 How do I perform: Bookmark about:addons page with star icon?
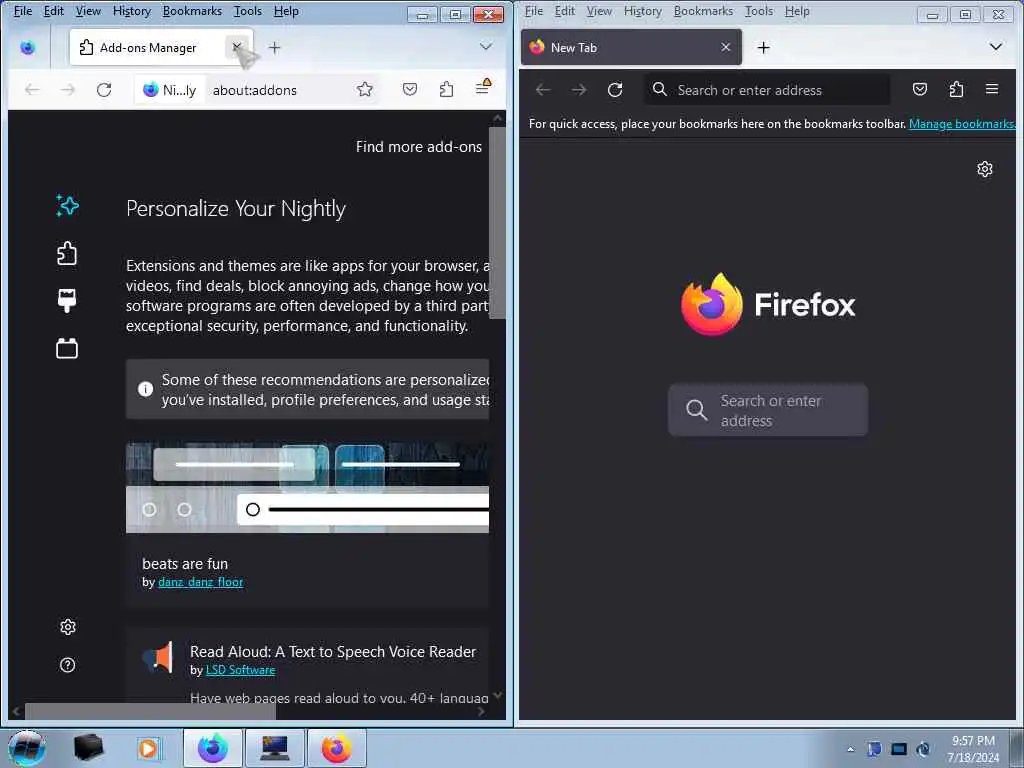(365, 89)
